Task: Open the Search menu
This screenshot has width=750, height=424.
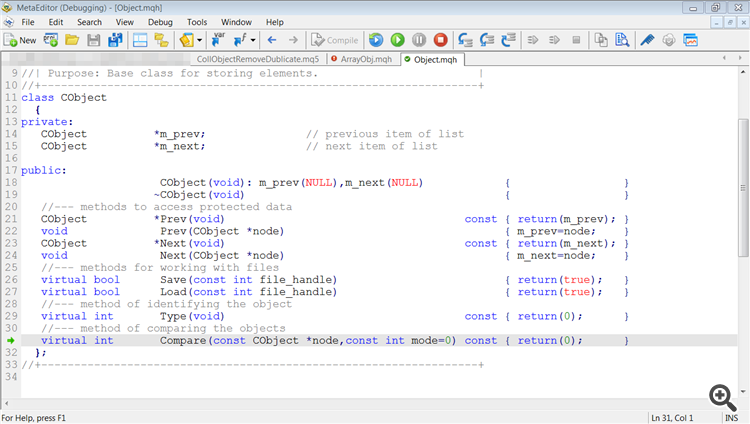Action: 89,22
